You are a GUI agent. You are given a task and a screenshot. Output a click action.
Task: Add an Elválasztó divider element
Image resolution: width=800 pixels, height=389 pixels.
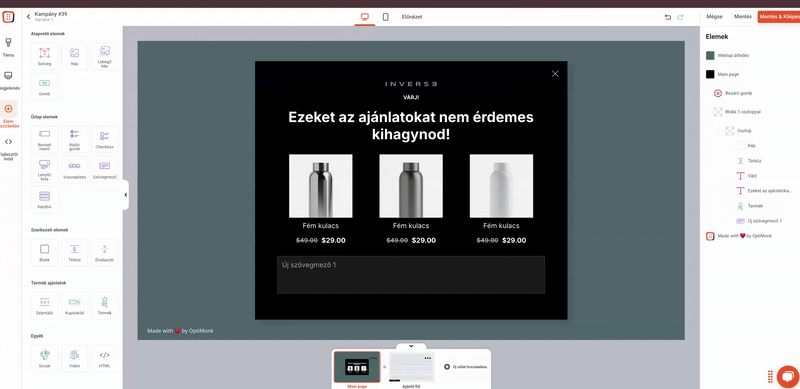105,253
